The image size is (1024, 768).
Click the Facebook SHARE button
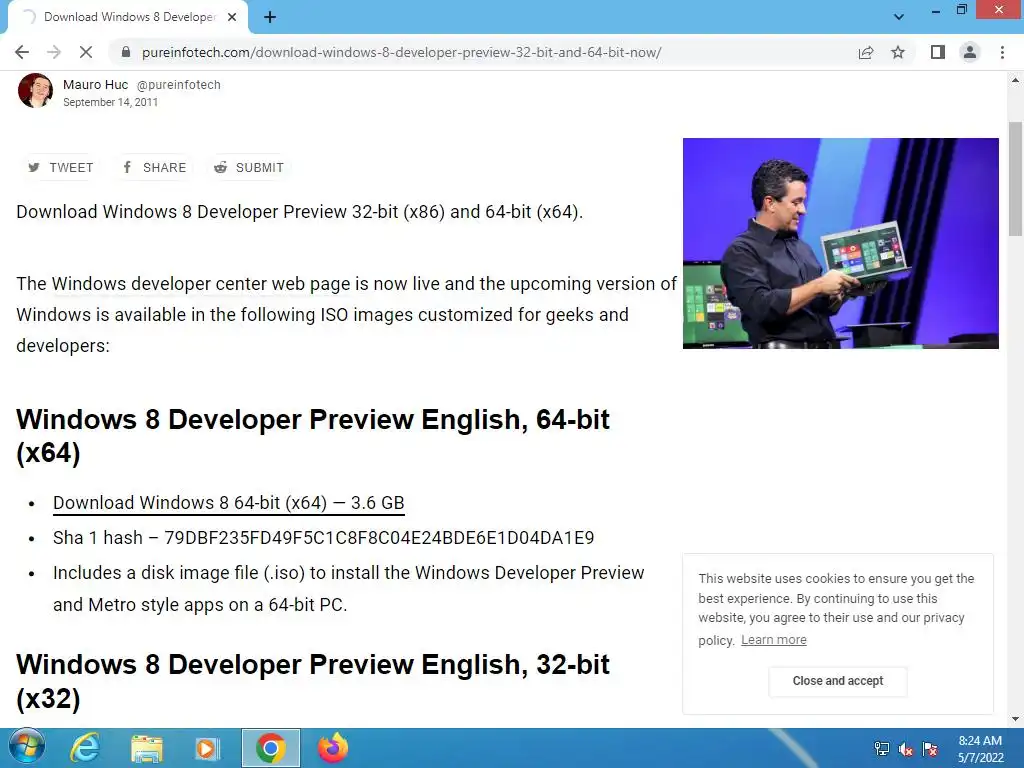click(x=155, y=167)
